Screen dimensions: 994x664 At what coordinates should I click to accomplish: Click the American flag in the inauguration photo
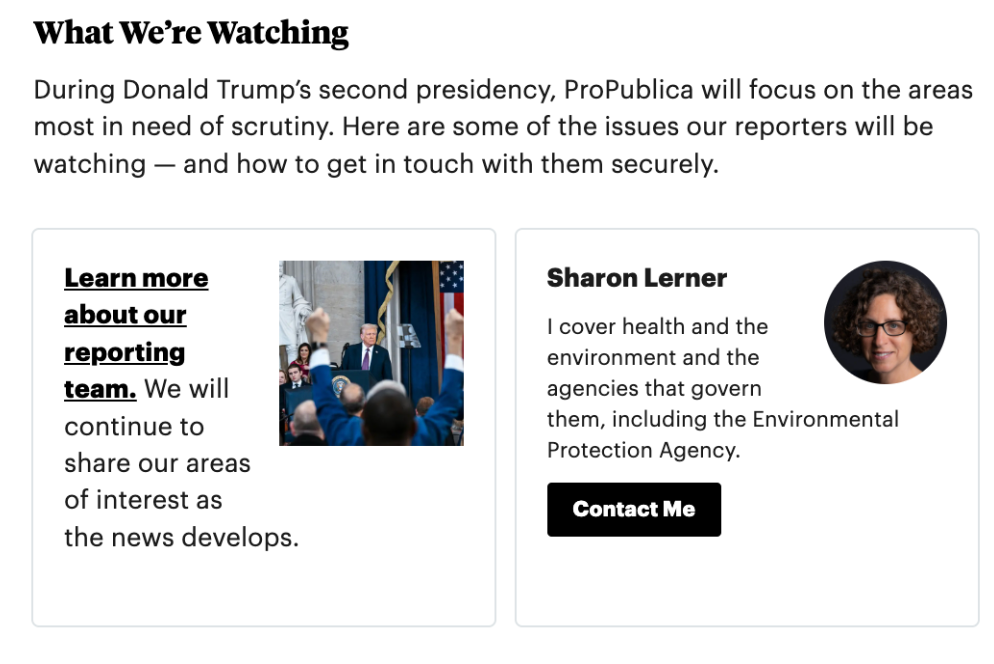[451, 288]
